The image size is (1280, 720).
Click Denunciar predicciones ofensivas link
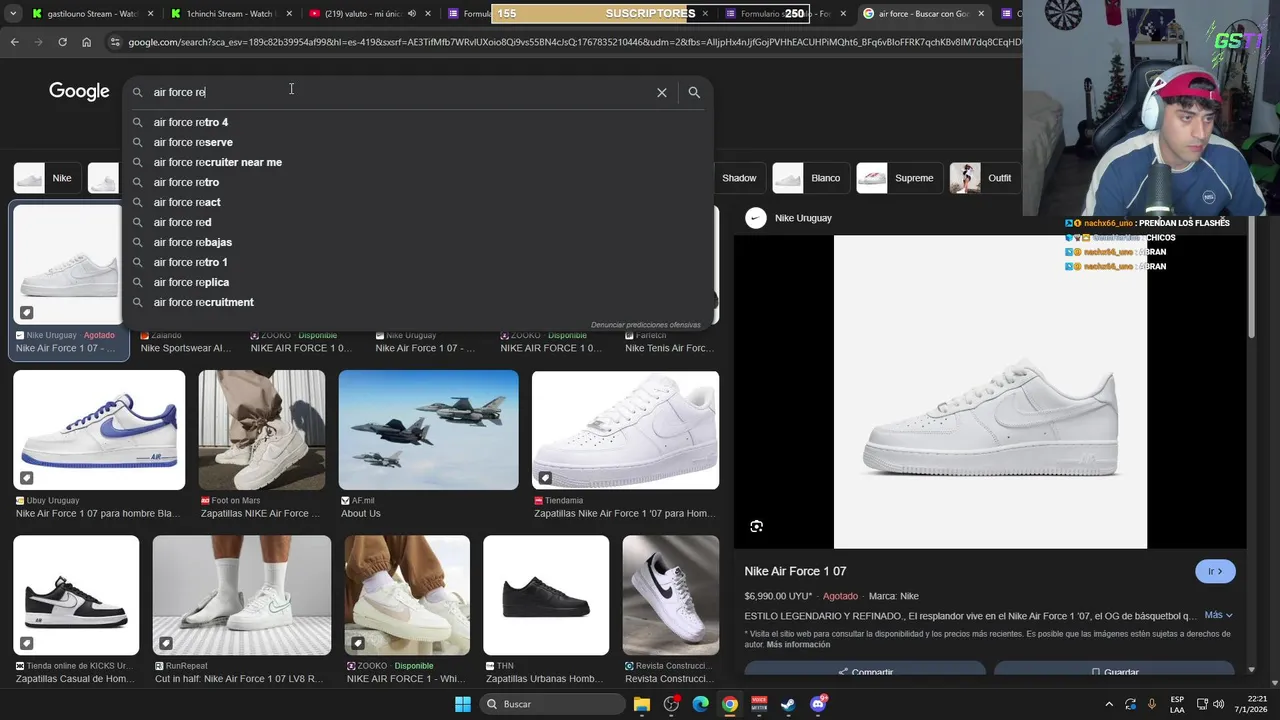pos(646,325)
